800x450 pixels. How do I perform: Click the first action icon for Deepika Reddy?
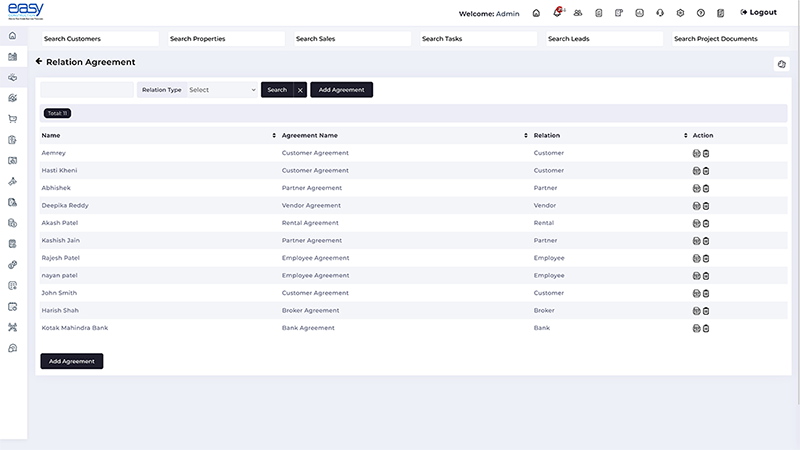[696, 206]
